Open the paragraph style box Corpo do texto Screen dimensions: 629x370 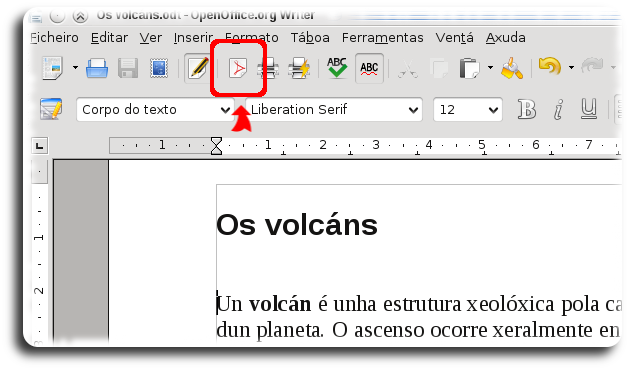point(155,110)
